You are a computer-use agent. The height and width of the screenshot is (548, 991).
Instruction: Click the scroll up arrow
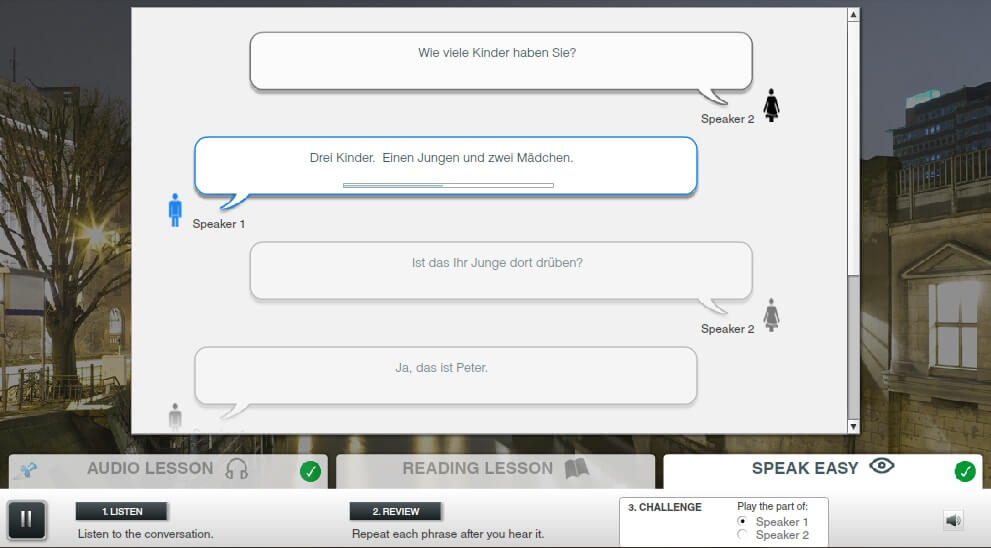[x=853, y=15]
